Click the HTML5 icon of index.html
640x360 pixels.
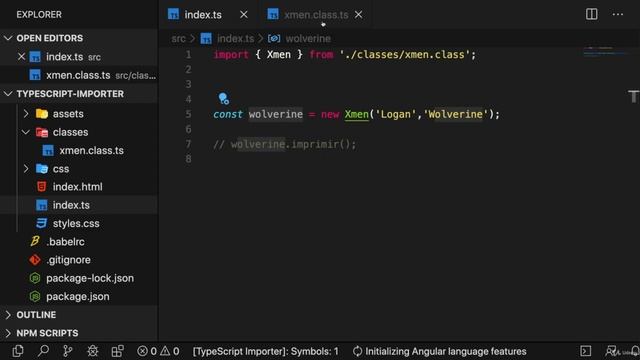coord(42,187)
